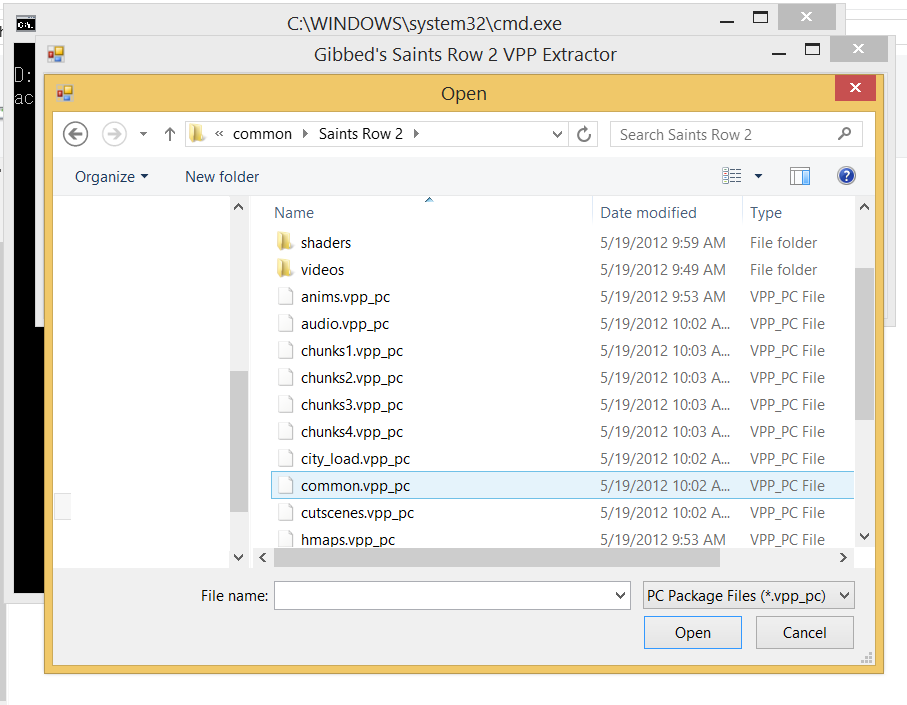
Task: Click the 'common' breadcrumb in address bar
Action: [x=262, y=134]
